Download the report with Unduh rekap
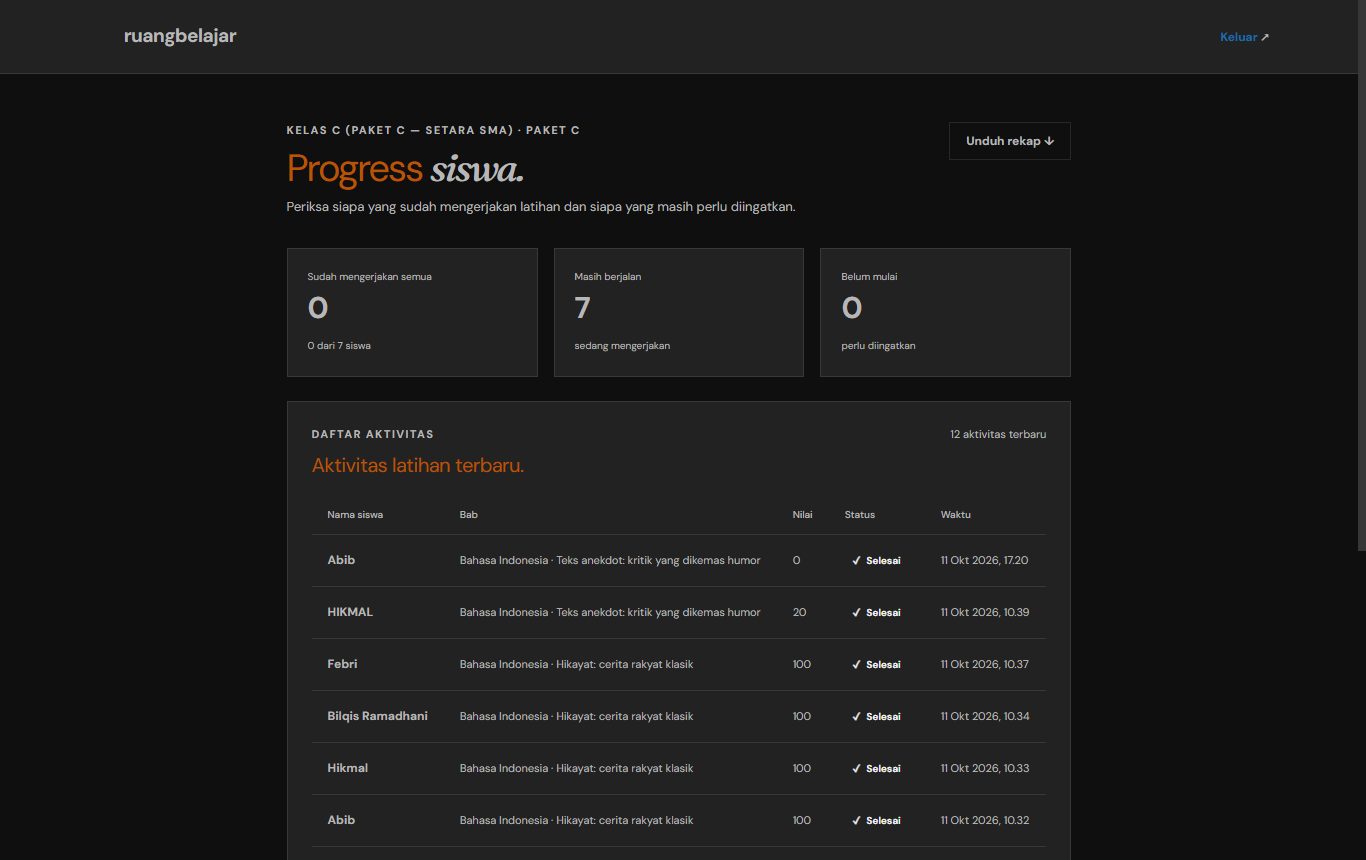Viewport: 1366px width, 860px height. pyautogui.click(x=1010, y=141)
